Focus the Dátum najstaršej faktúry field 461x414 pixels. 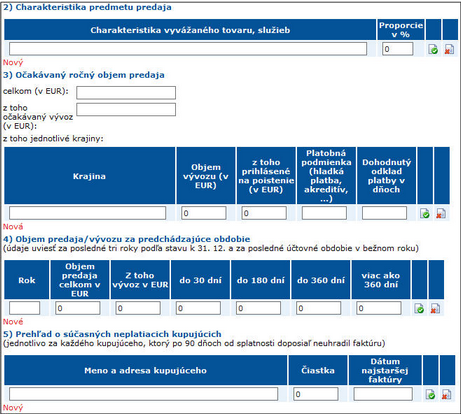tap(383, 394)
